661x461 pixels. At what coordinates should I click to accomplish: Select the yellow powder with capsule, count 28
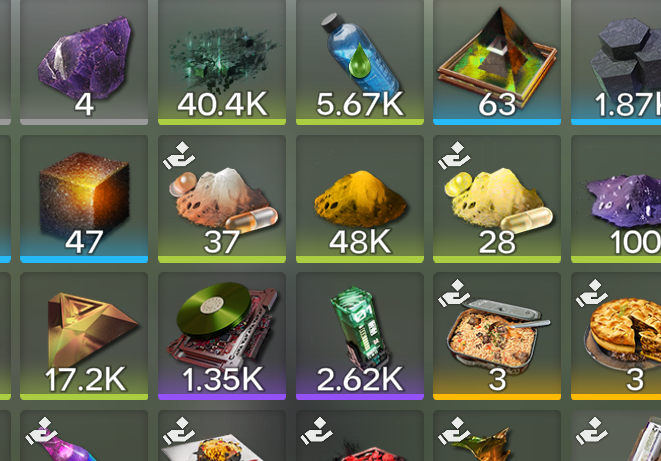pyautogui.click(x=497, y=199)
